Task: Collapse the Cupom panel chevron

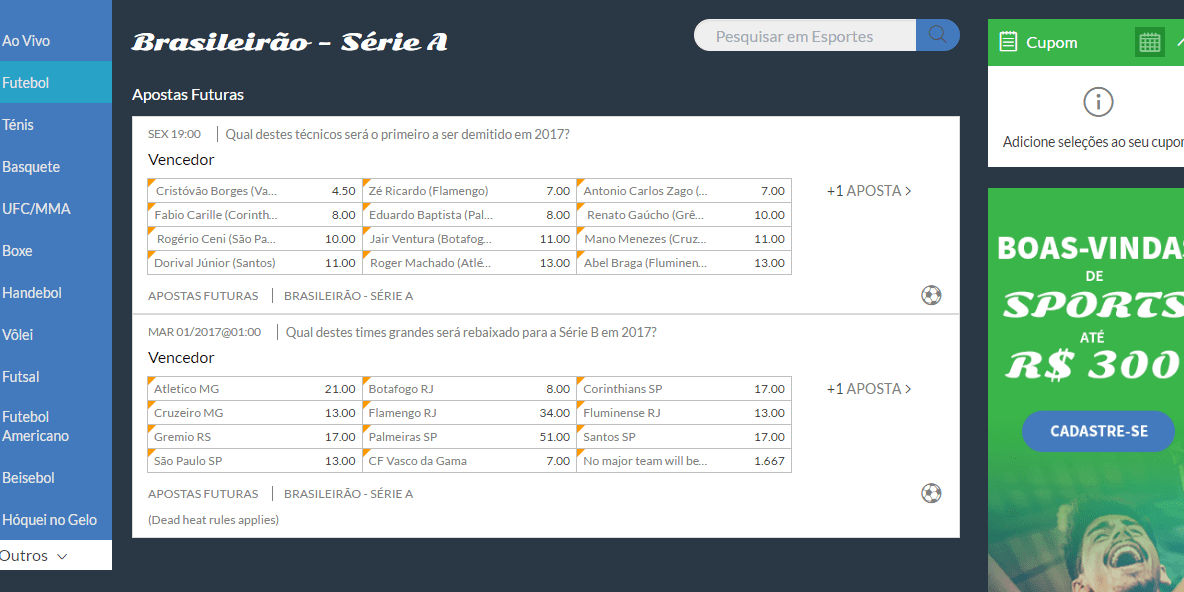Action: coord(1179,42)
